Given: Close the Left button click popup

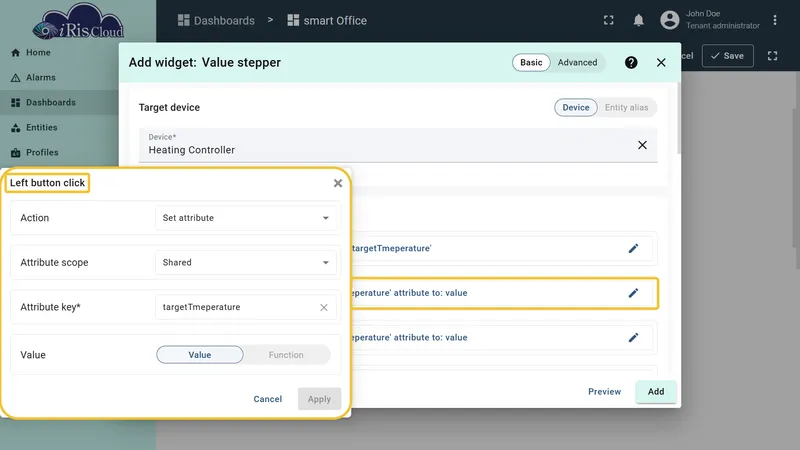Looking at the screenshot, I should pos(338,183).
